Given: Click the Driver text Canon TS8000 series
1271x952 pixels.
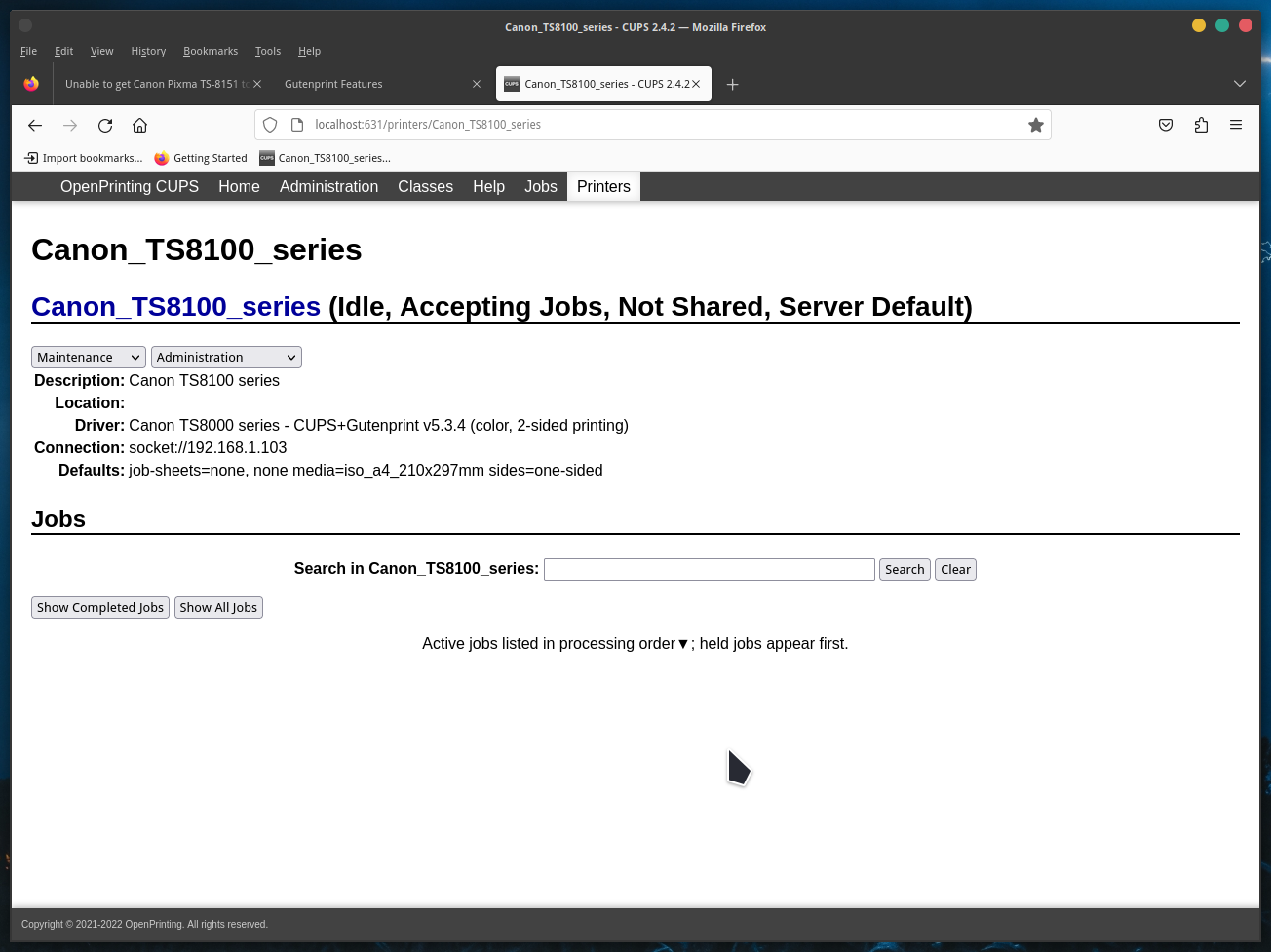Looking at the screenshot, I should (x=378, y=425).
